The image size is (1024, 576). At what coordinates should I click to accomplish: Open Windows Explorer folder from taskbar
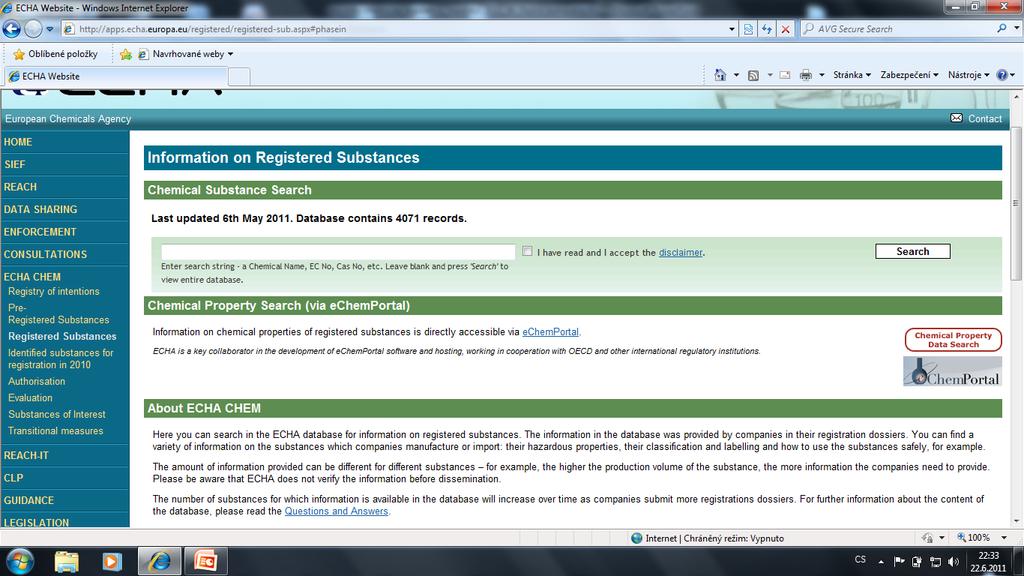pyautogui.click(x=66, y=562)
